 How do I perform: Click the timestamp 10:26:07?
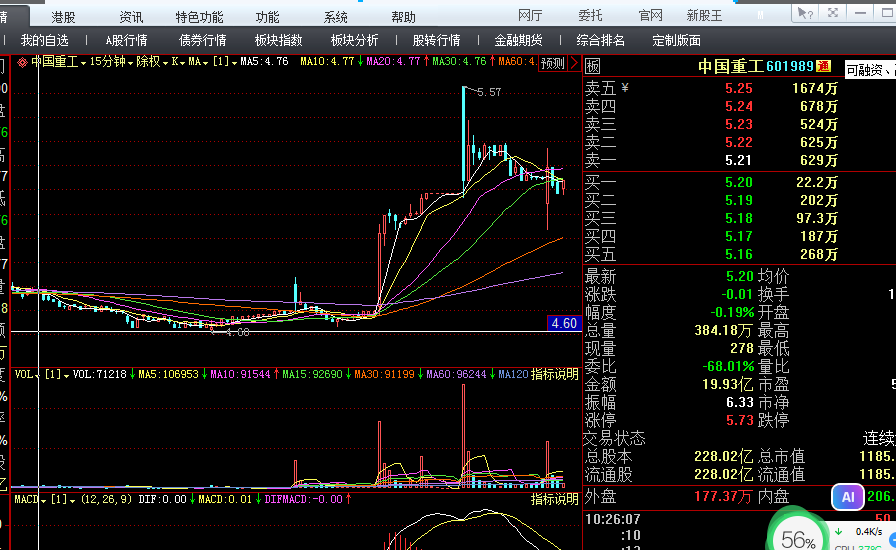coord(613,519)
